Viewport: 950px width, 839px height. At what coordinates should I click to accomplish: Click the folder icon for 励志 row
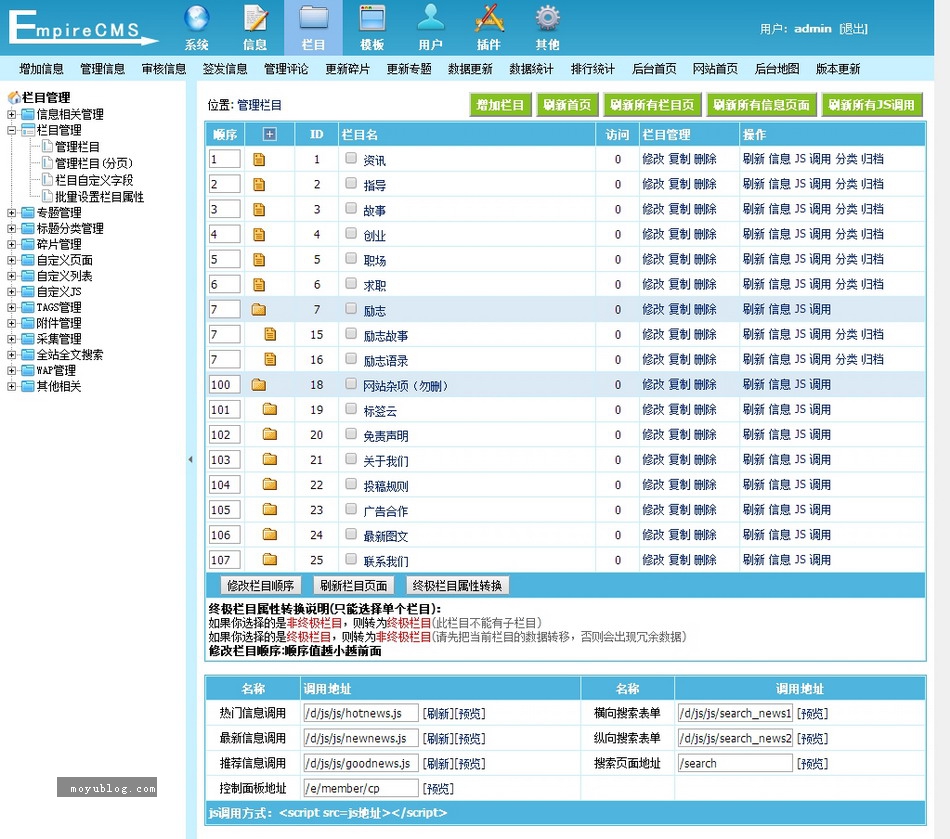tap(259, 310)
